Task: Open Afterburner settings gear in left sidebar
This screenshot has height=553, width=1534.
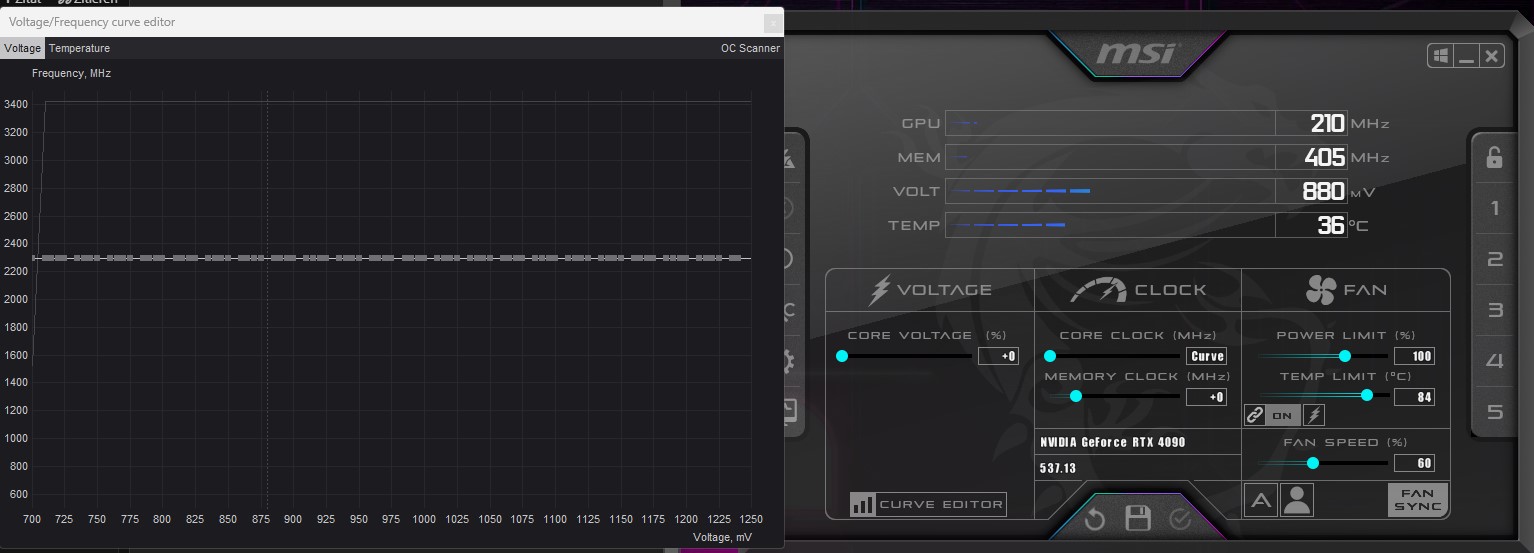Action: pyautogui.click(x=788, y=362)
